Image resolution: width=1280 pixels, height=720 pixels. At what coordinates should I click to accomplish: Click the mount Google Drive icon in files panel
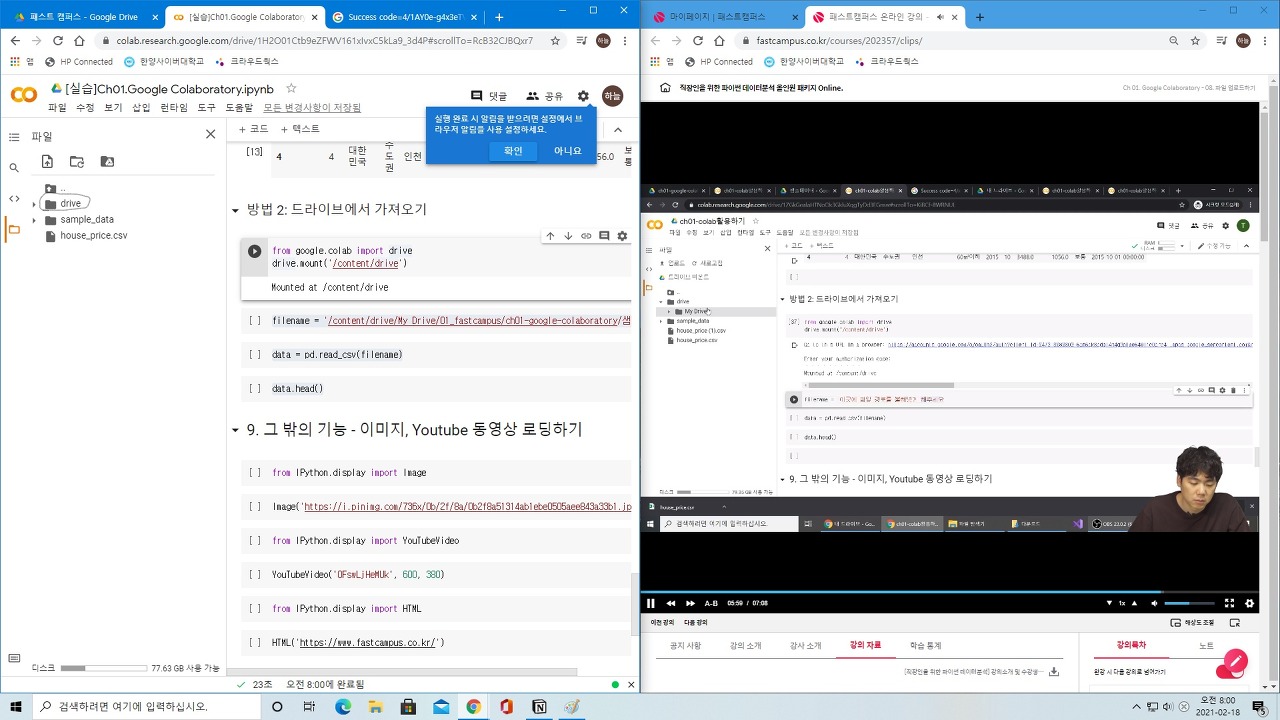pyautogui.click(x=108, y=162)
